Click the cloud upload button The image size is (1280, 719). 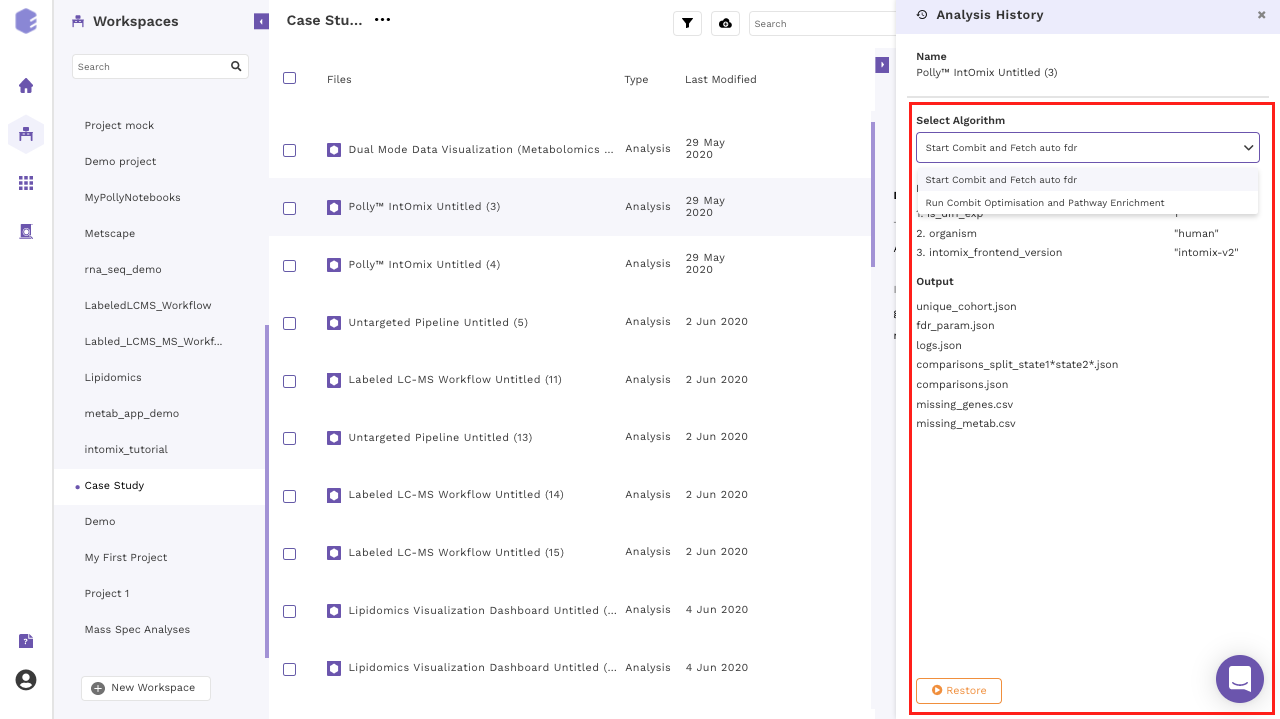point(725,23)
